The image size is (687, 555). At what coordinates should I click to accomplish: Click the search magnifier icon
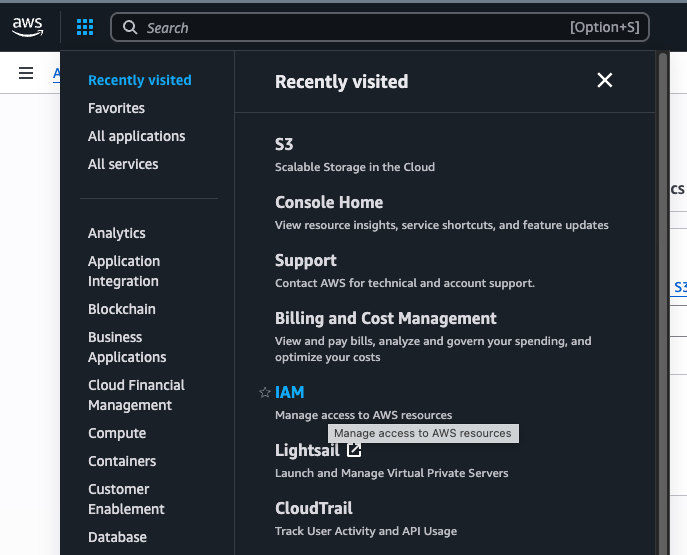(130, 27)
